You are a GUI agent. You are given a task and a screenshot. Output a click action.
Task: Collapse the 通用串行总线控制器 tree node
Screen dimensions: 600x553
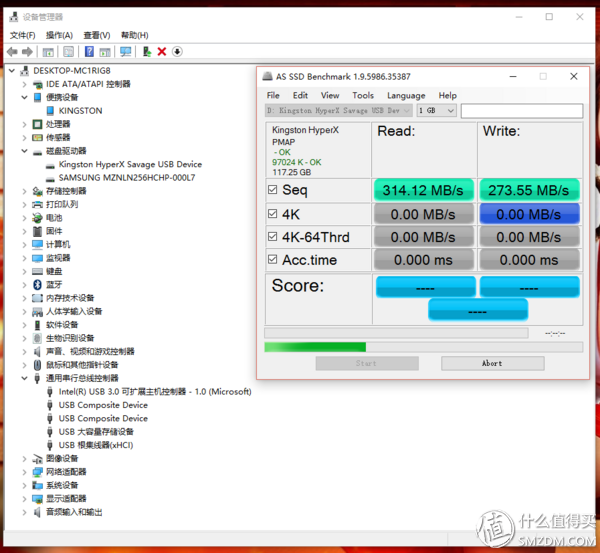pyautogui.click(x=25, y=378)
